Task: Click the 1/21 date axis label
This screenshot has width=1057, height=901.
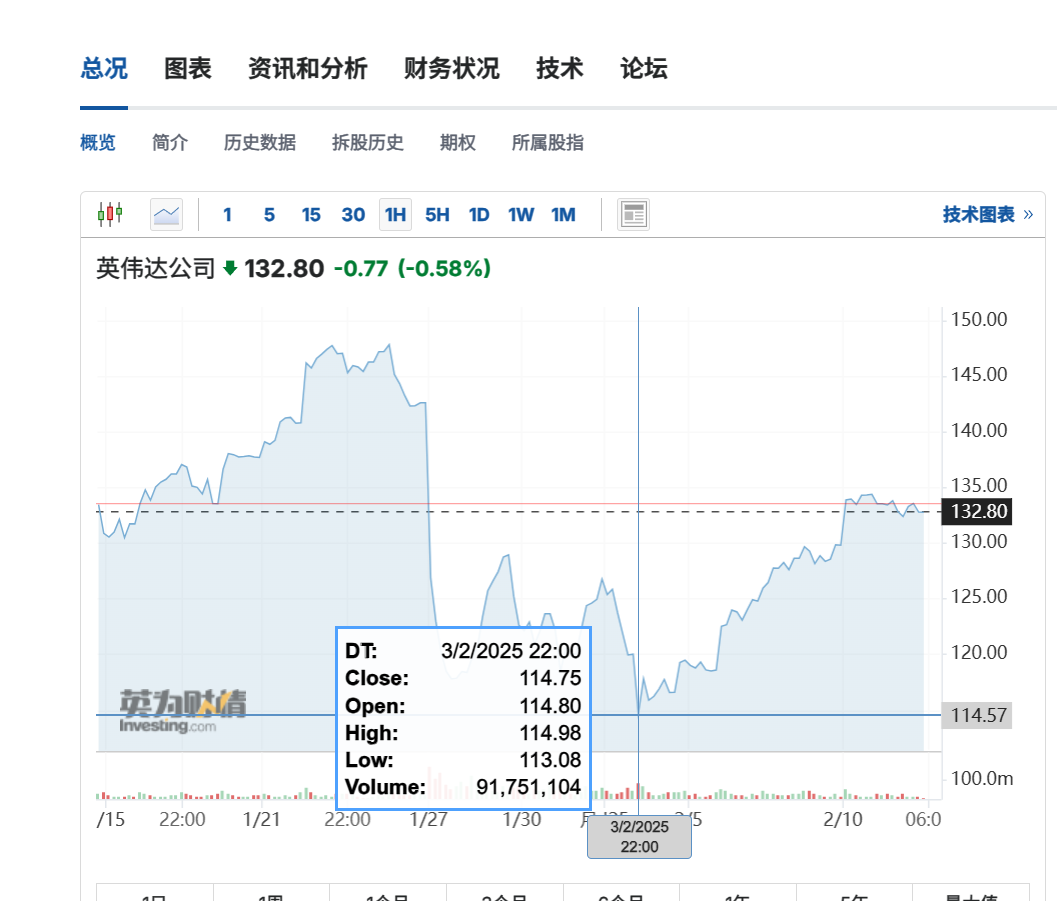Action: (x=262, y=819)
